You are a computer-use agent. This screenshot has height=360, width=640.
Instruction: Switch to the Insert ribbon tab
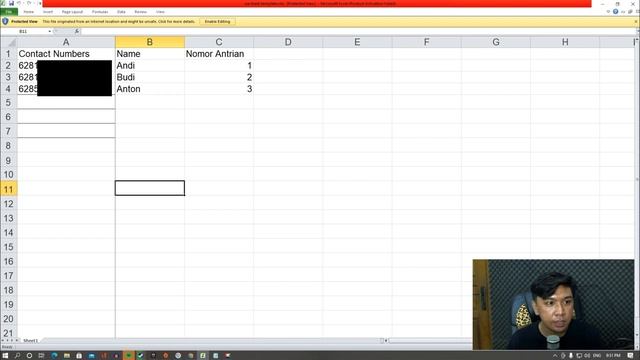point(48,12)
